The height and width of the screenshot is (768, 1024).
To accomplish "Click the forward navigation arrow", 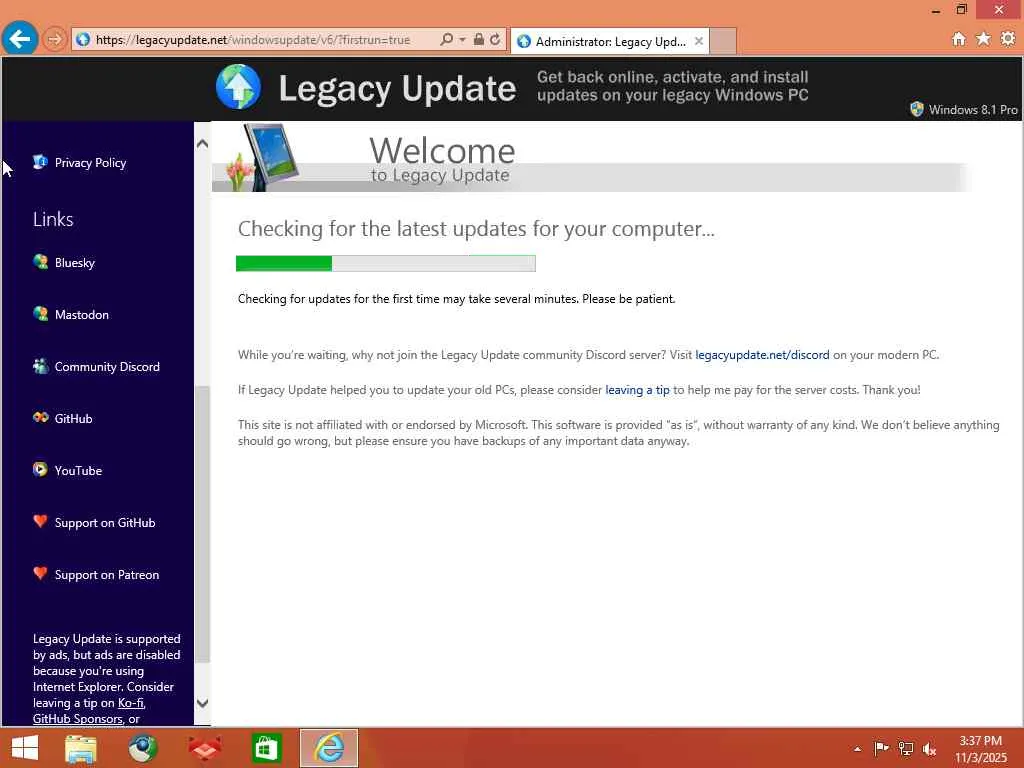I will pos(54,40).
